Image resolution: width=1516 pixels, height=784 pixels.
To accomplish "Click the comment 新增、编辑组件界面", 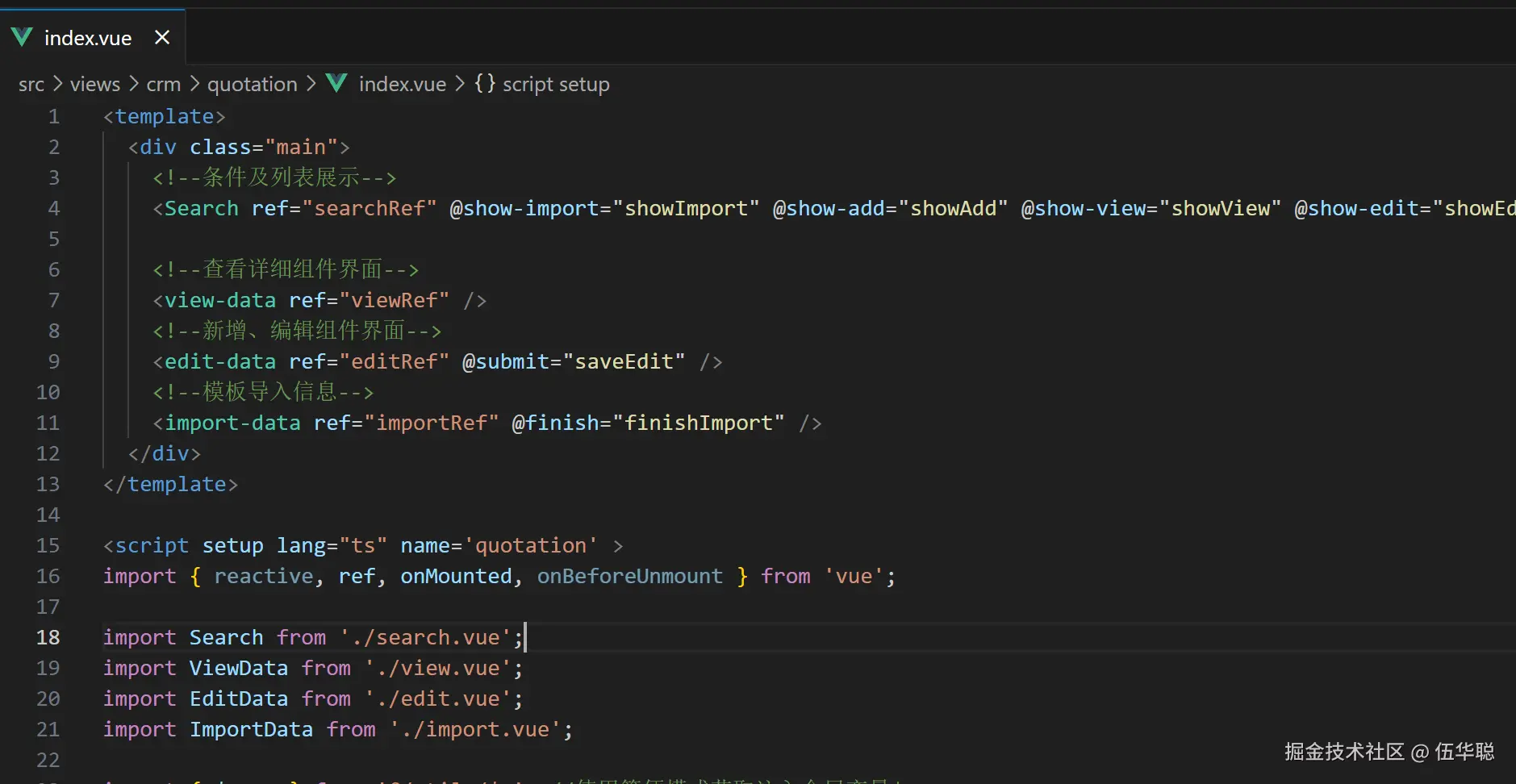I will 297,331.
